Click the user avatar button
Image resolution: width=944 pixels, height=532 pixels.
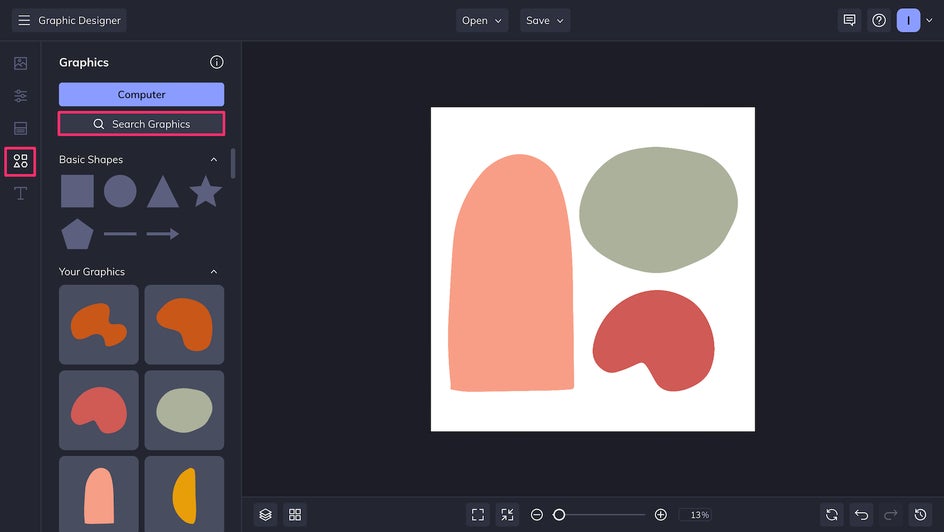pos(908,20)
